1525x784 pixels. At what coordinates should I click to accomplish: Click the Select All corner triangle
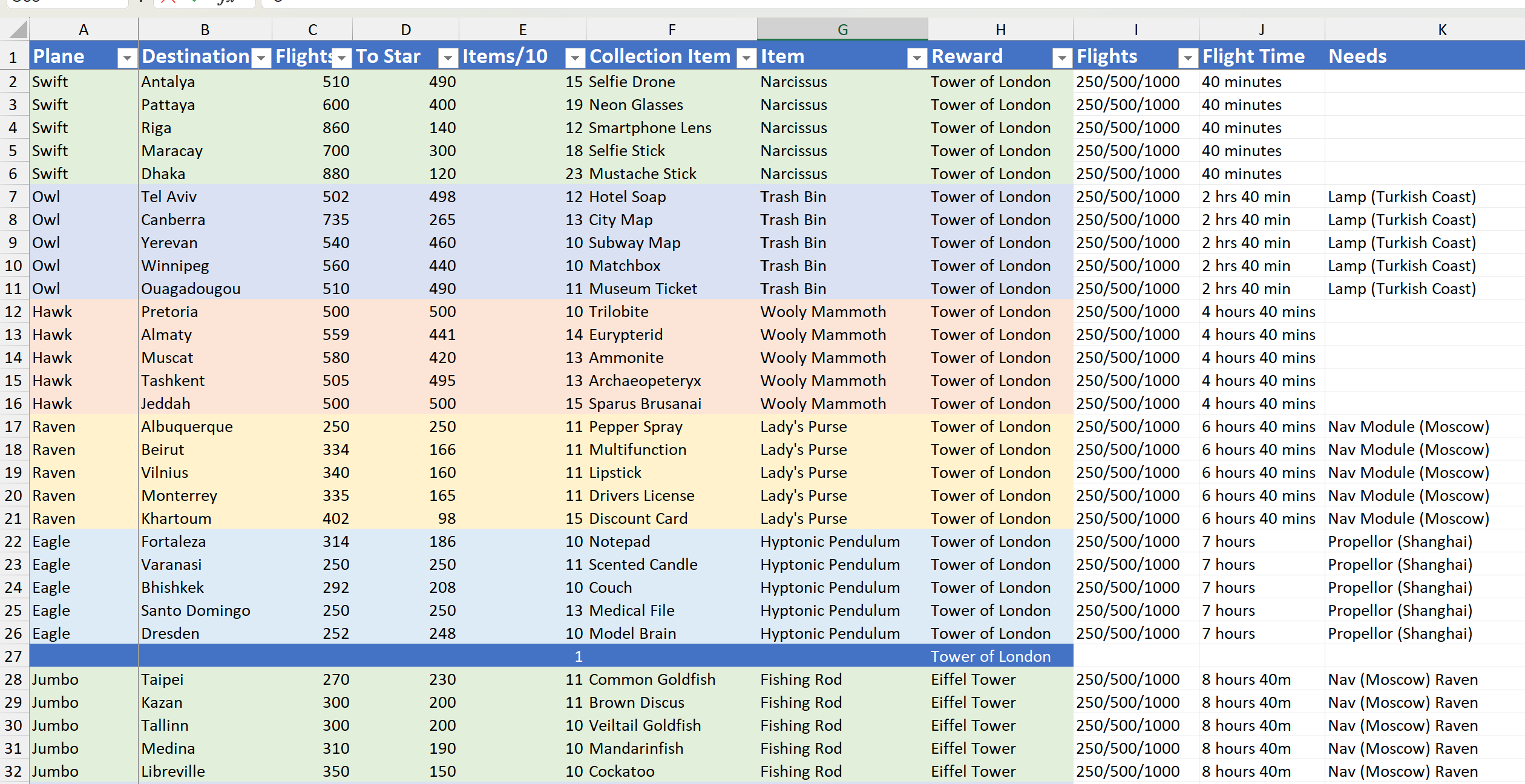[x=18, y=30]
